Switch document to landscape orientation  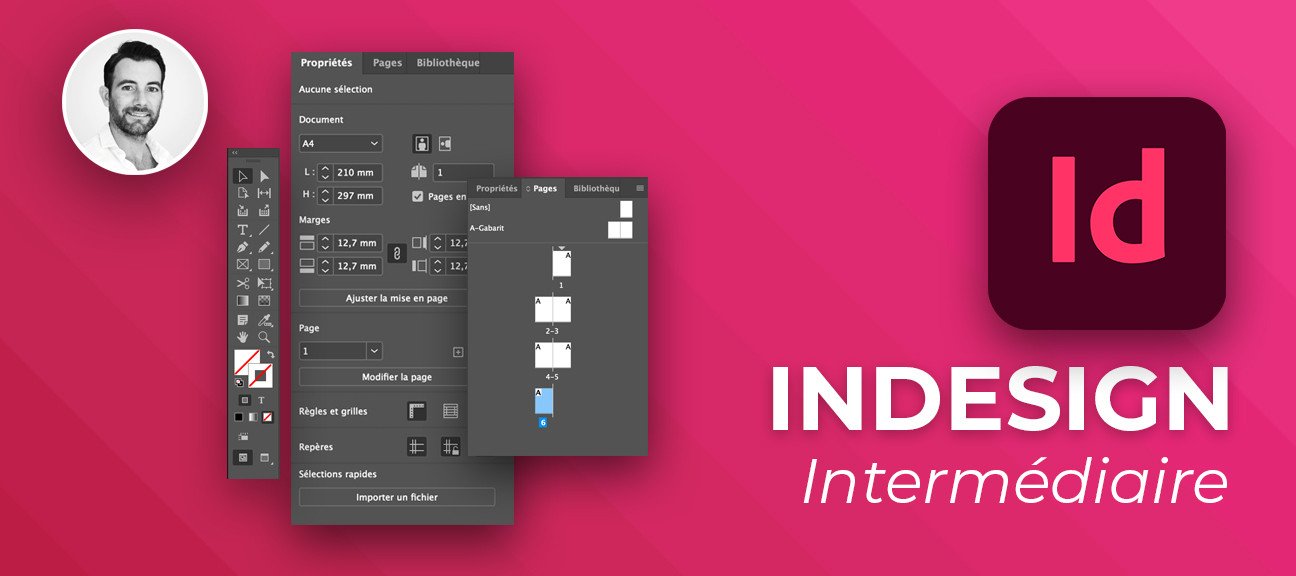(x=445, y=143)
